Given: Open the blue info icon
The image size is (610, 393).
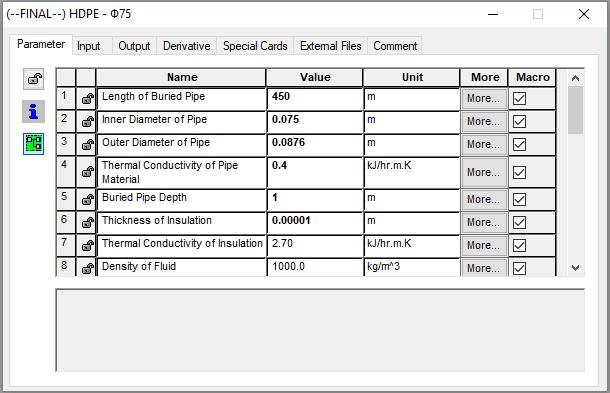Looking at the screenshot, I should (33, 112).
